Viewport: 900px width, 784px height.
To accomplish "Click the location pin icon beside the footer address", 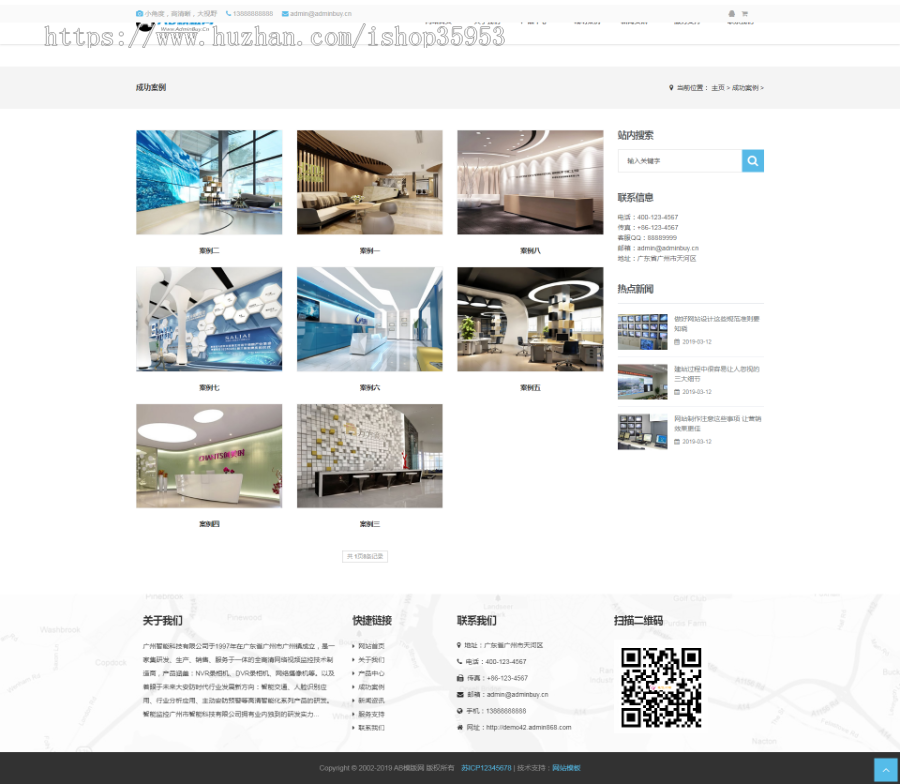I will (458, 645).
